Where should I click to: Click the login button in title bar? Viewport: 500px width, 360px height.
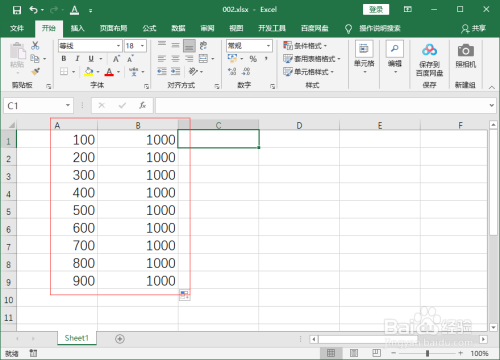coord(376,10)
